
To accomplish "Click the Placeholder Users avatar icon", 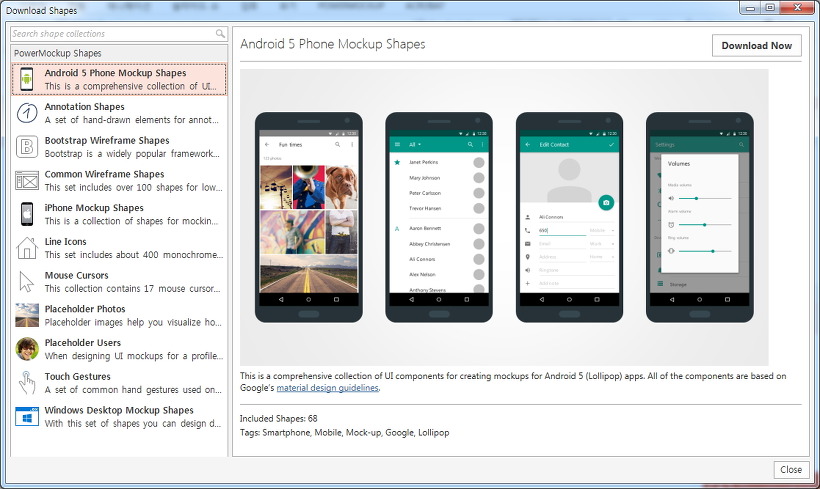I will click(27, 349).
